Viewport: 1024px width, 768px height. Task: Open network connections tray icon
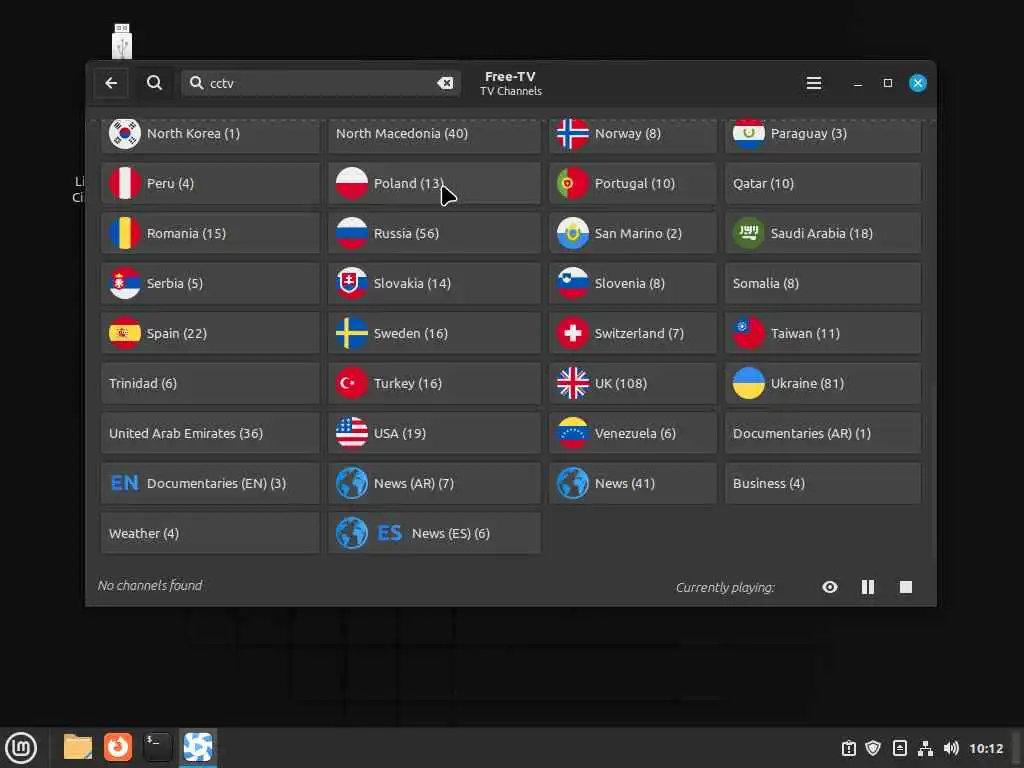(925, 748)
